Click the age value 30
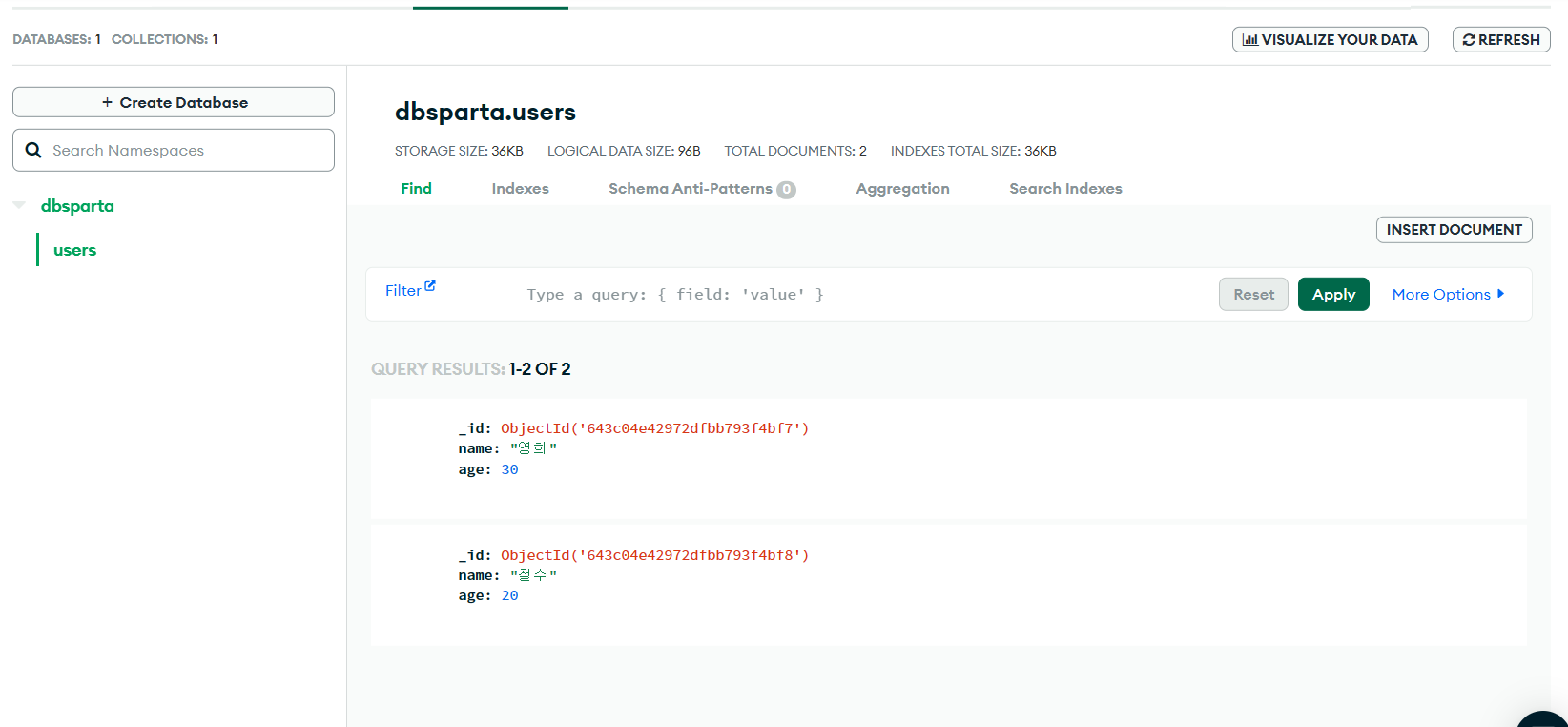This screenshot has width=1568, height=727. pyautogui.click(x=509, y=469)
